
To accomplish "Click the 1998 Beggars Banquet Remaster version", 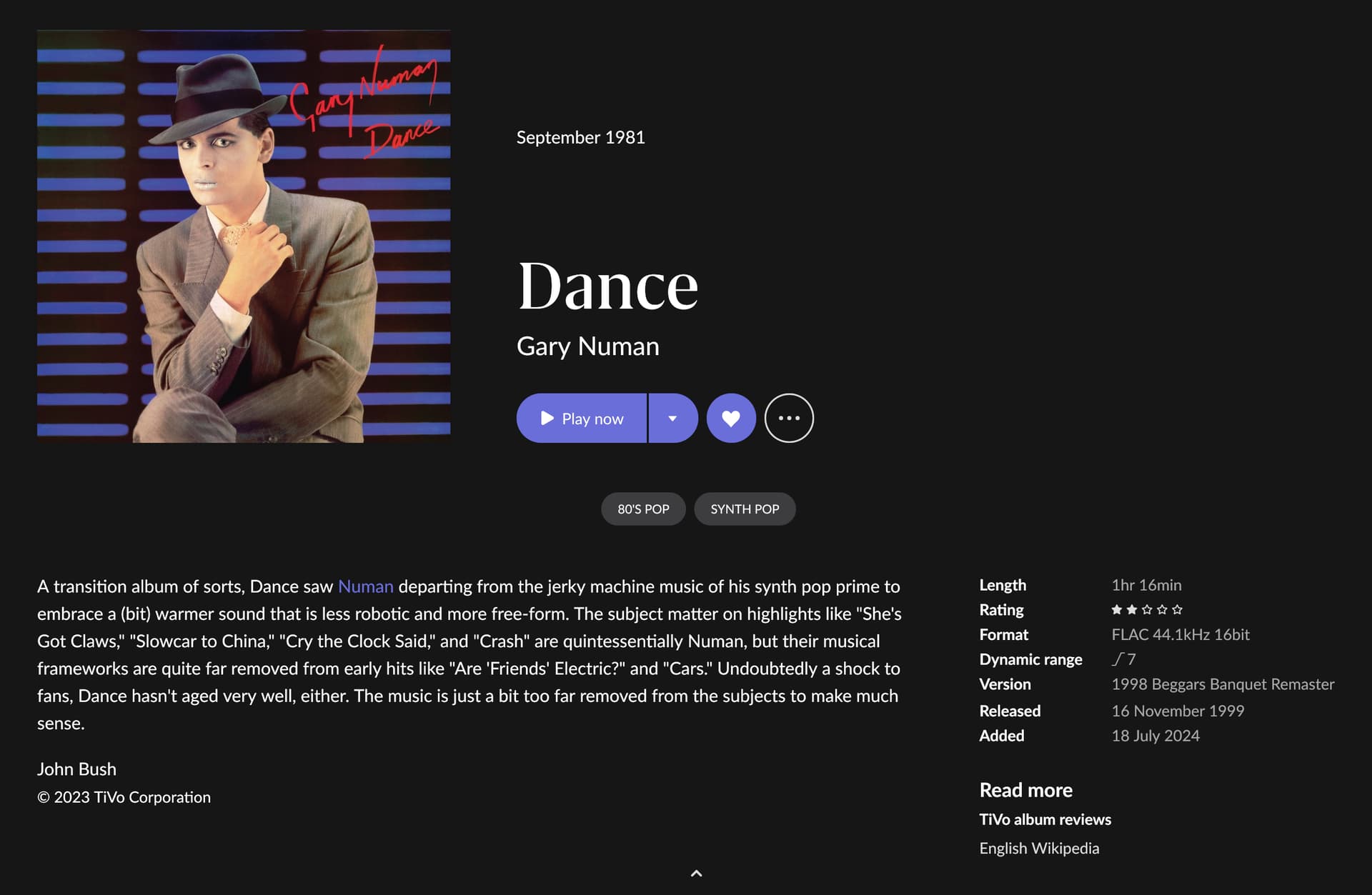I will coord(1223,684).
